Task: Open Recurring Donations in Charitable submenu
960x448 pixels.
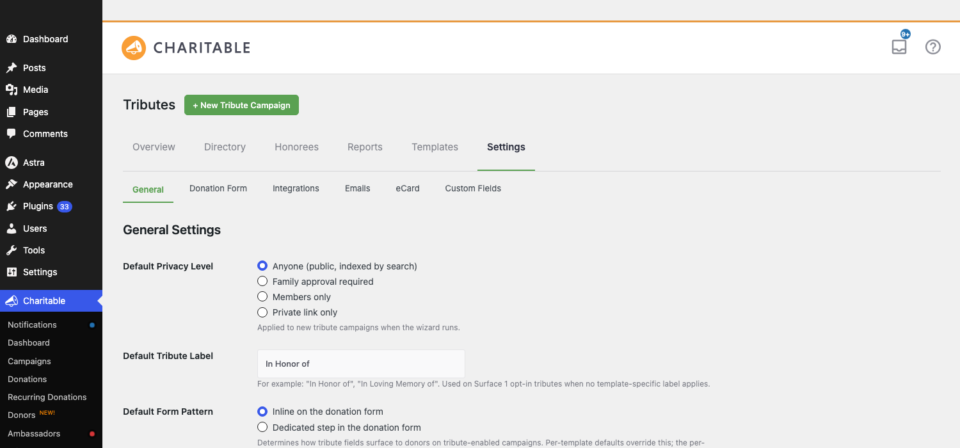Action: tap(47, 397)
